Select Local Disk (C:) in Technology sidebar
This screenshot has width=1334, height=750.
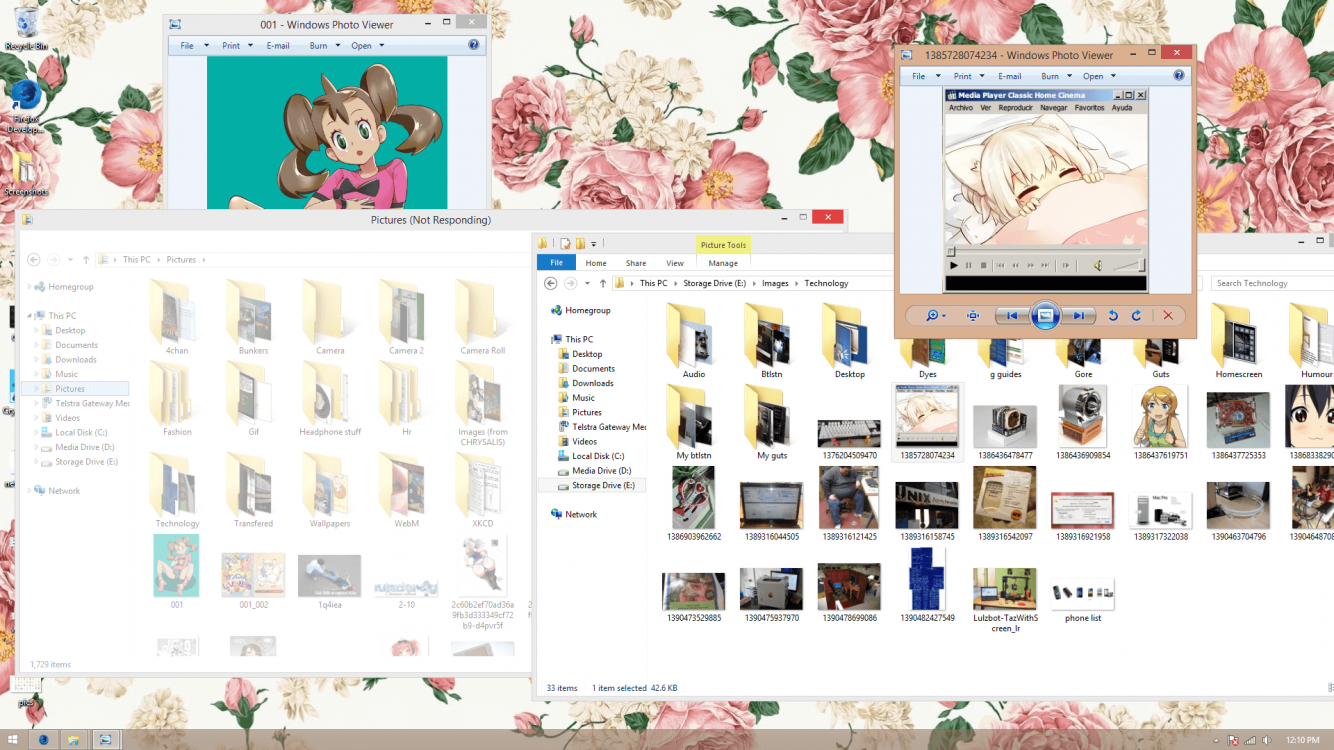[598, 456]
